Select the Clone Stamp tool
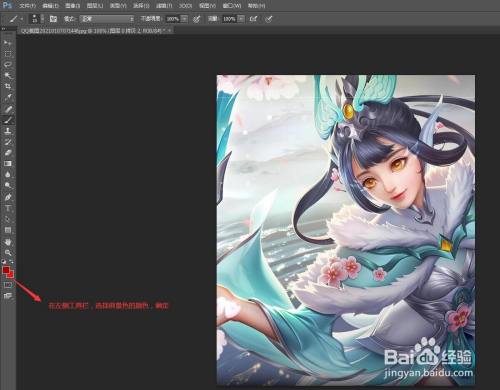This screenshot has height=390, width=500. click(8, 131)
